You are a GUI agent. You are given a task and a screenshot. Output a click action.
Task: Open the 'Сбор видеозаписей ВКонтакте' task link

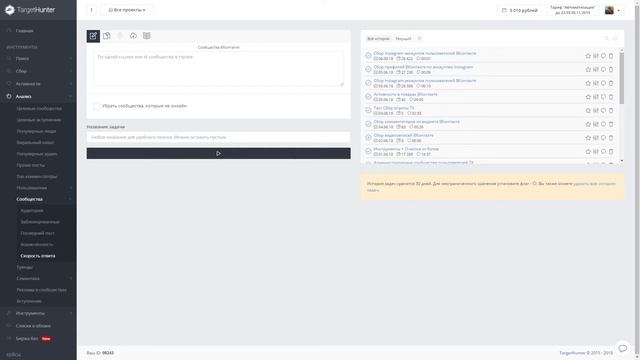coord(404,135)
